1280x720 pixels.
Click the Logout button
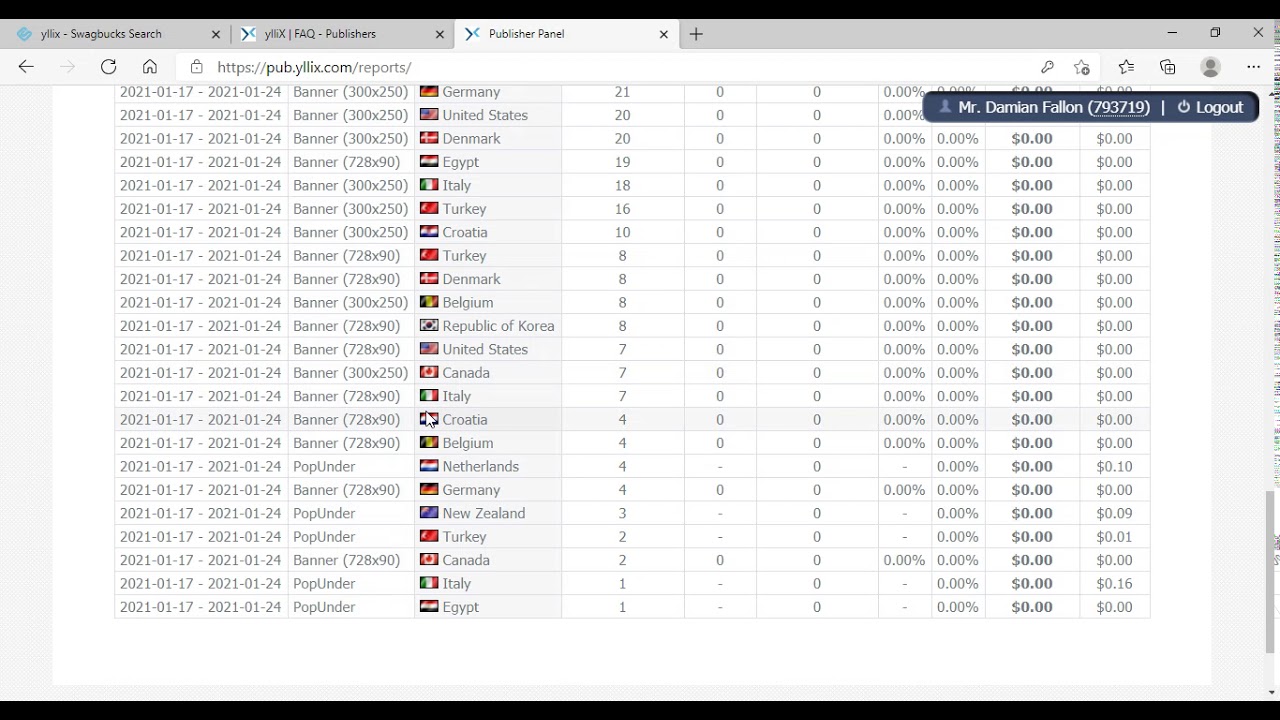point(1210,107)
